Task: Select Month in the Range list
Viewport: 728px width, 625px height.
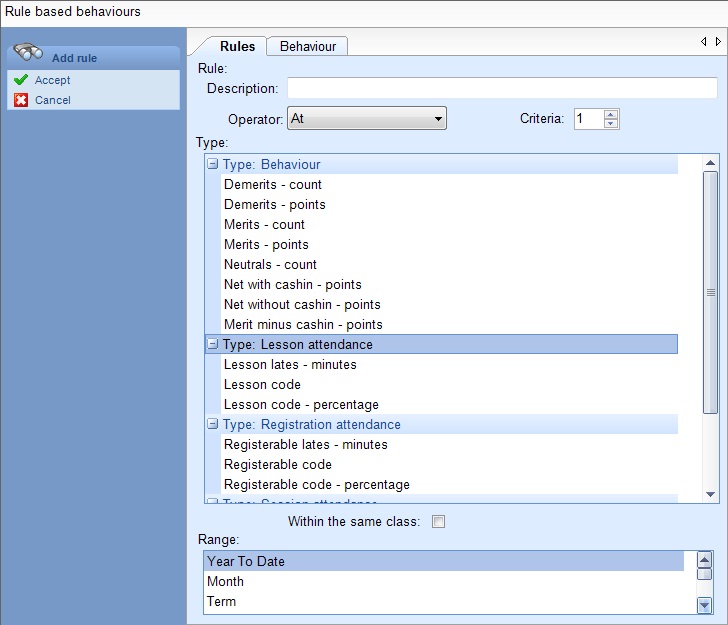Action: [225, 581]
